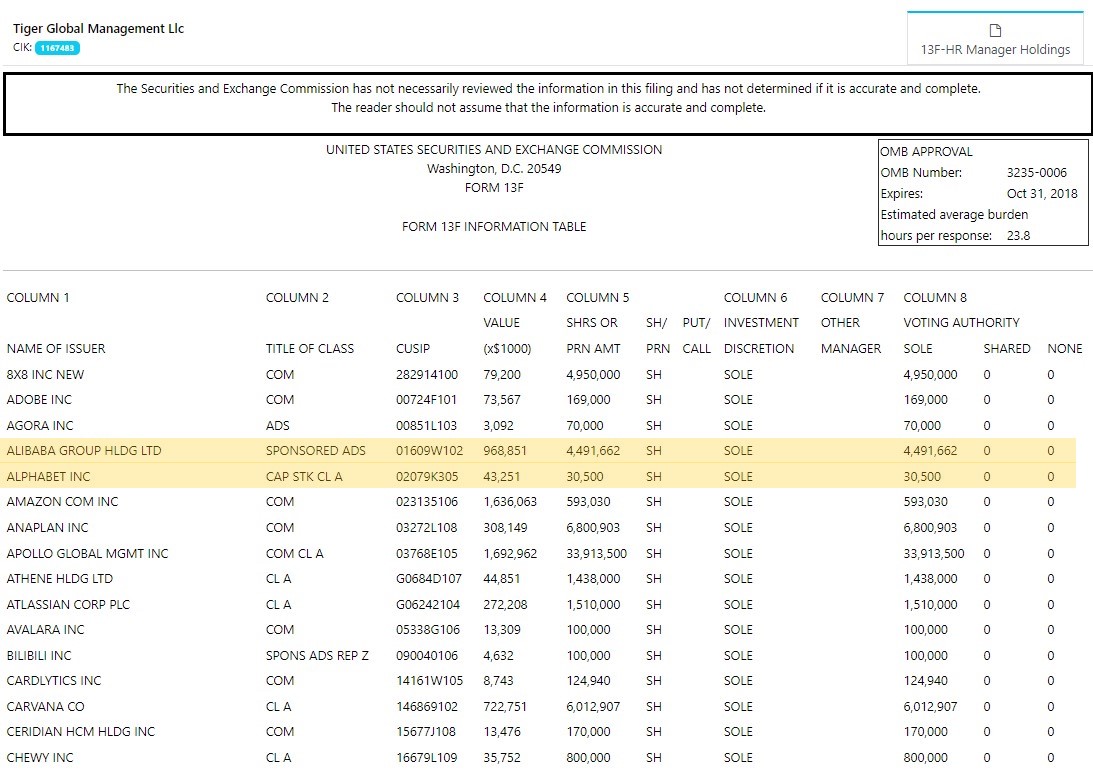Click the VALUE column header
This screenshot has width=1093, height=771.
click(501, 323)
